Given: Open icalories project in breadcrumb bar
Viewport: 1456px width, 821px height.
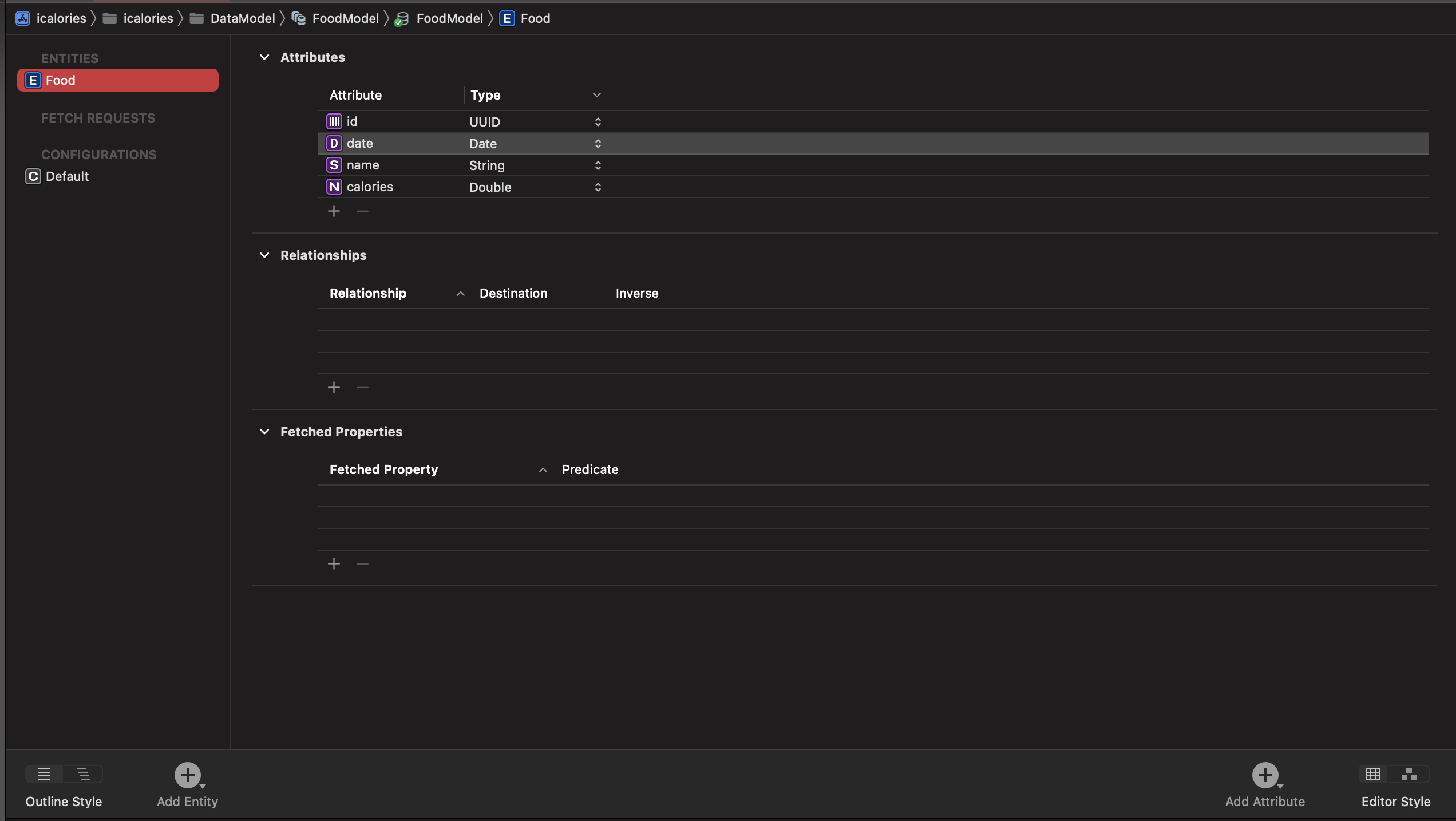Looking at the screenshot, I should pos(61,18).
